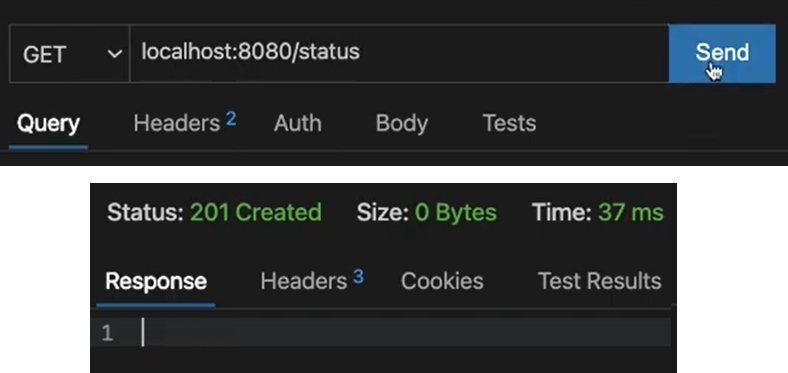Switch to the Query tab
Image resolution: width=788 pixels, height=373 pixels.
pyautogui.click(x=48, y=124)
